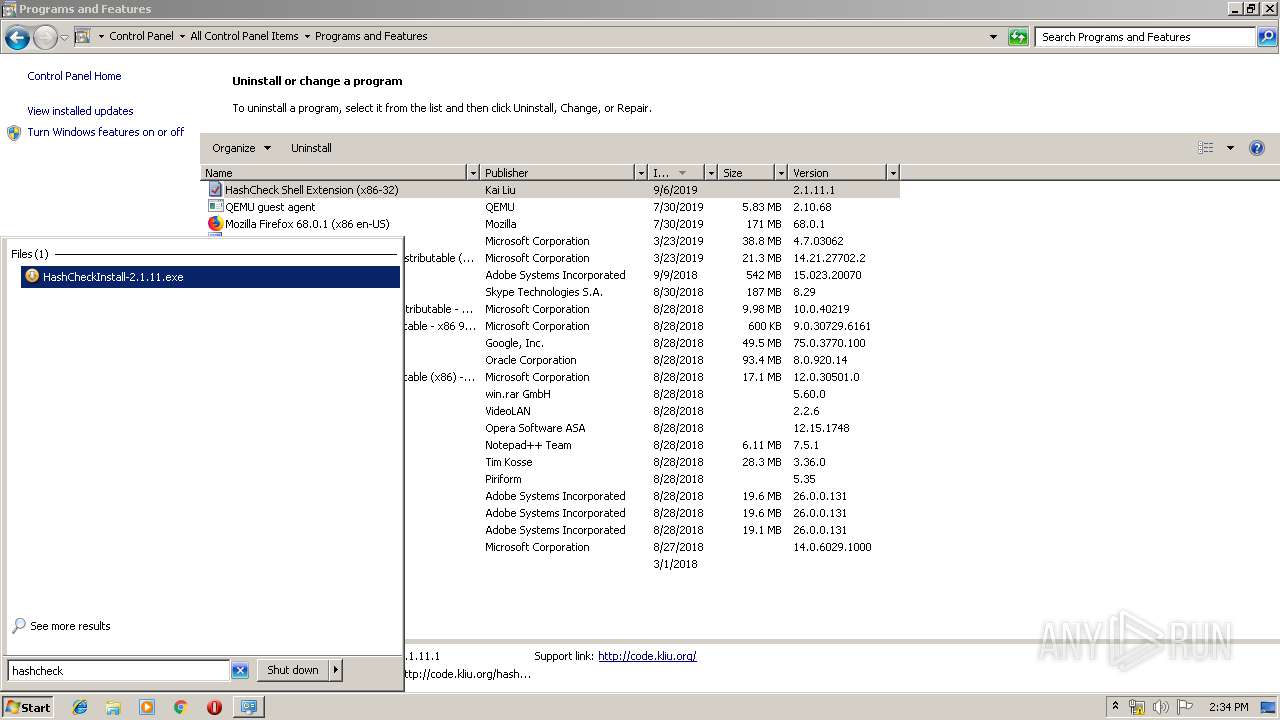Click the Forward navigation arrow

[45, 38]
